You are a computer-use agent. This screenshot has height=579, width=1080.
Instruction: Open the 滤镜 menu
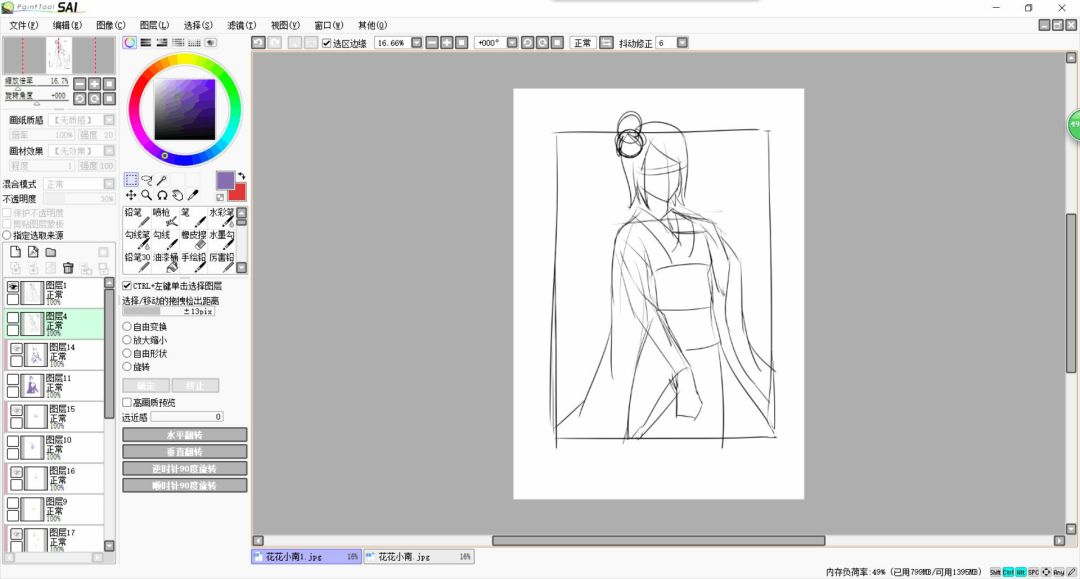pos(241,25)
